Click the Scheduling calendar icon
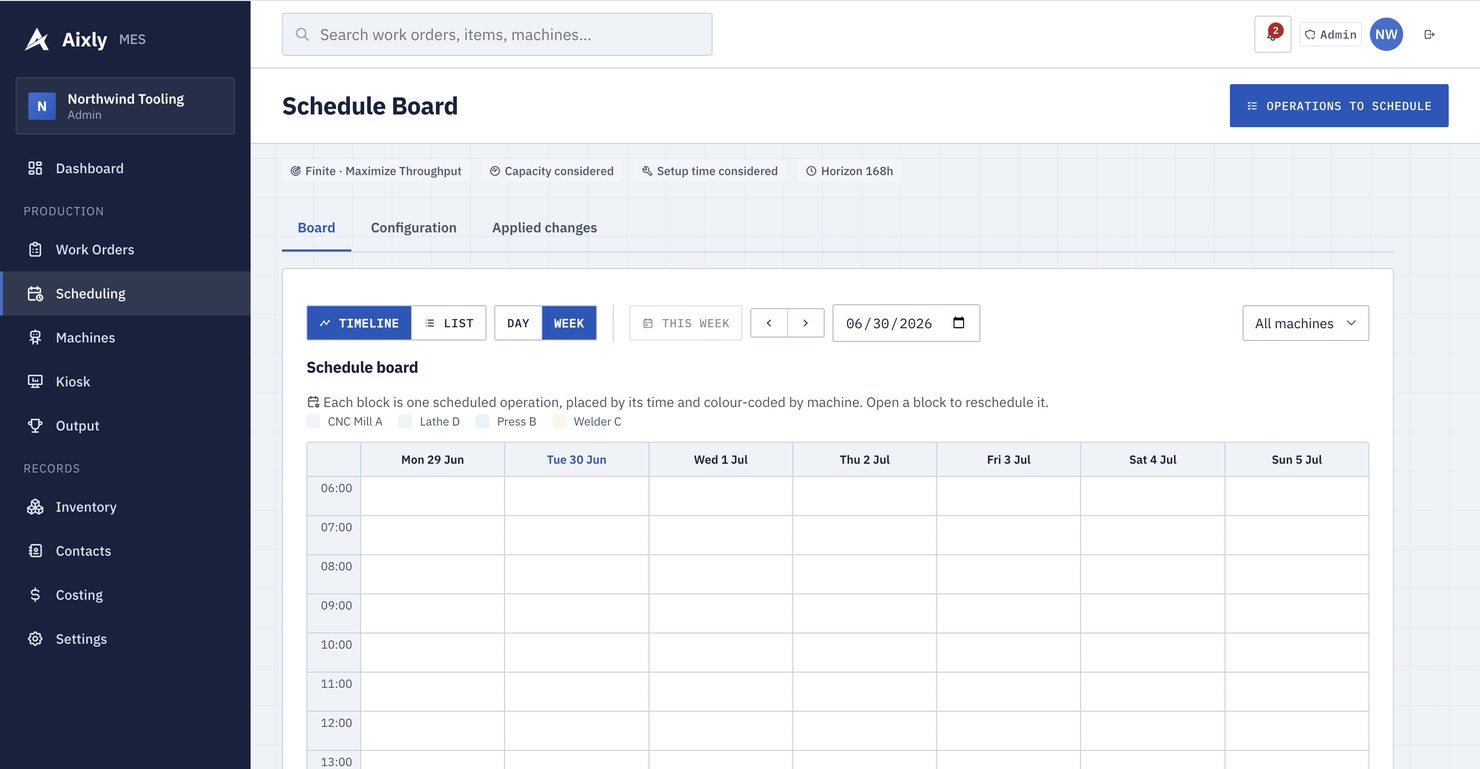This screenshot has height=769, width=1480. (35, 293)
